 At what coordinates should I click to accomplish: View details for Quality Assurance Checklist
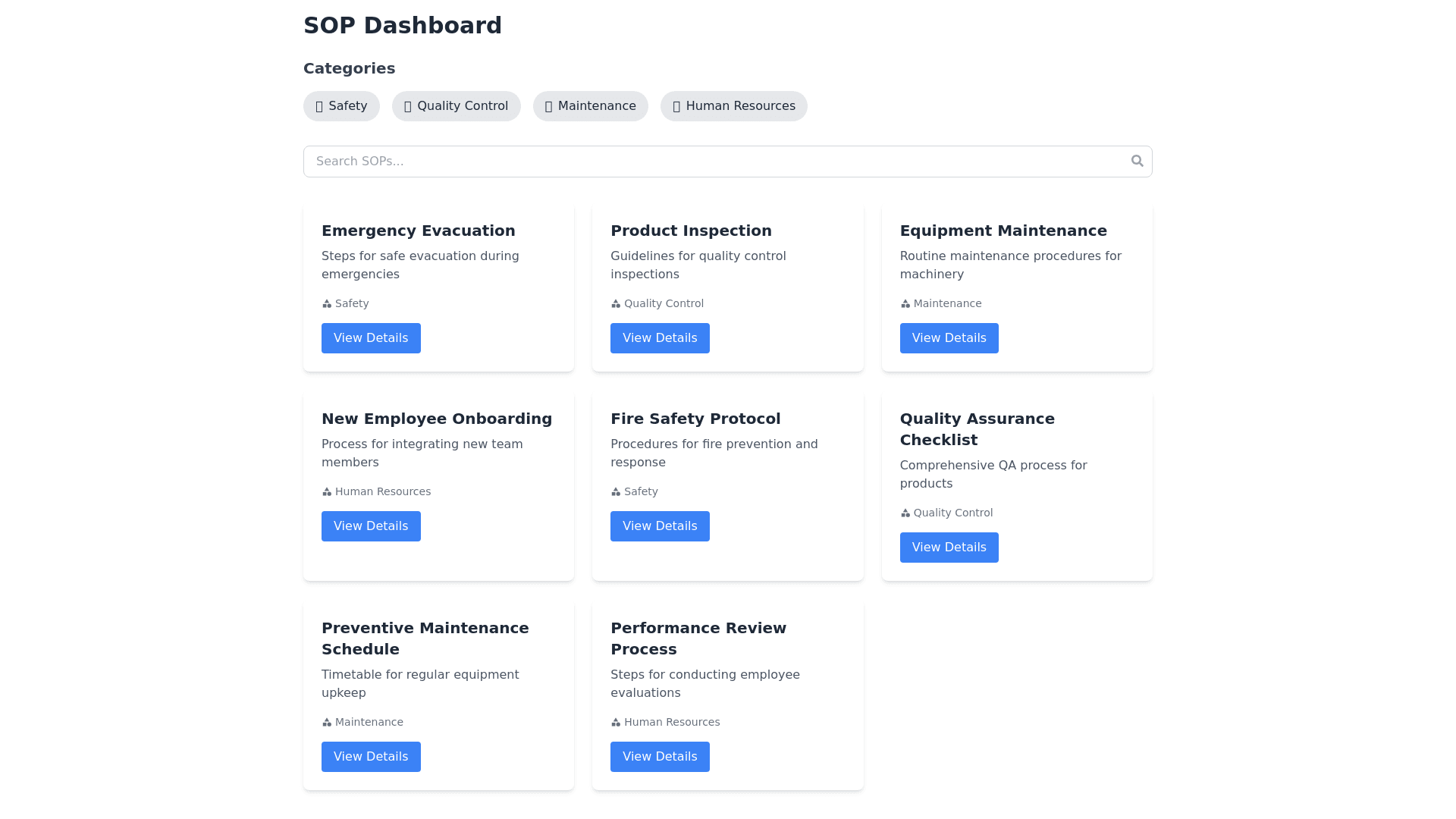click(x=949, y=548)
